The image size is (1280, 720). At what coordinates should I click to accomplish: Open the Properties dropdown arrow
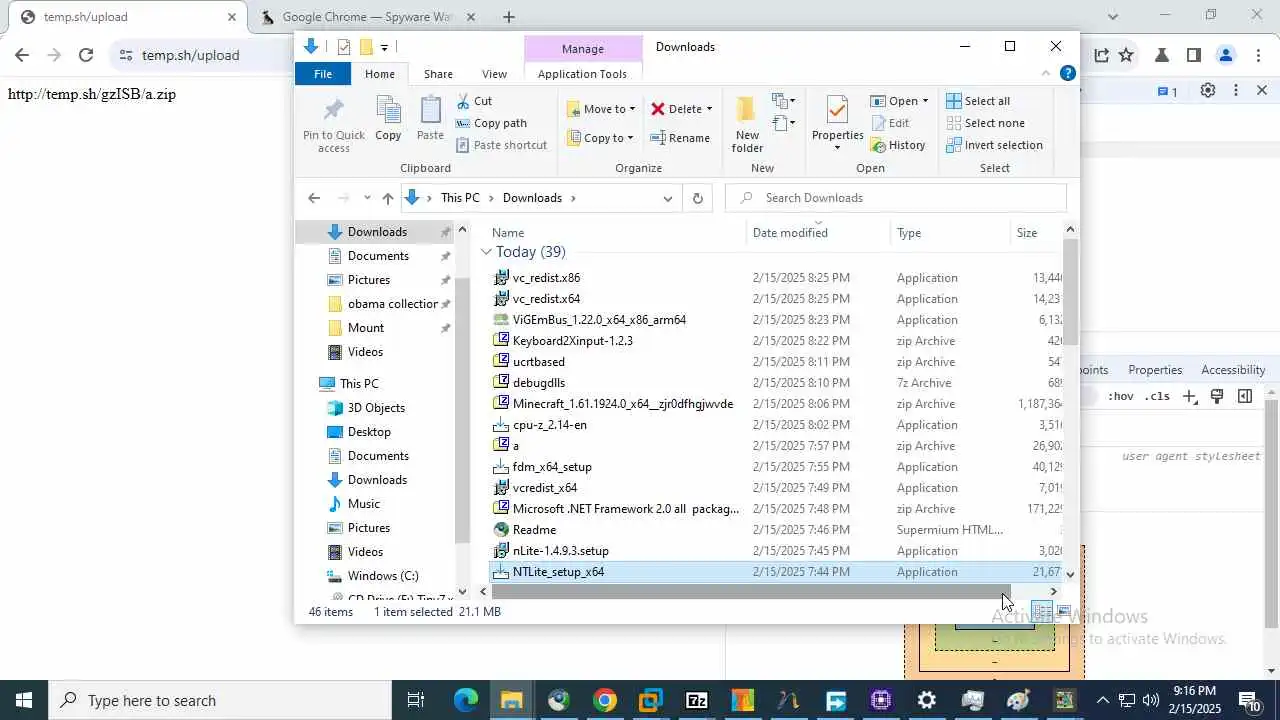(837, 148)
